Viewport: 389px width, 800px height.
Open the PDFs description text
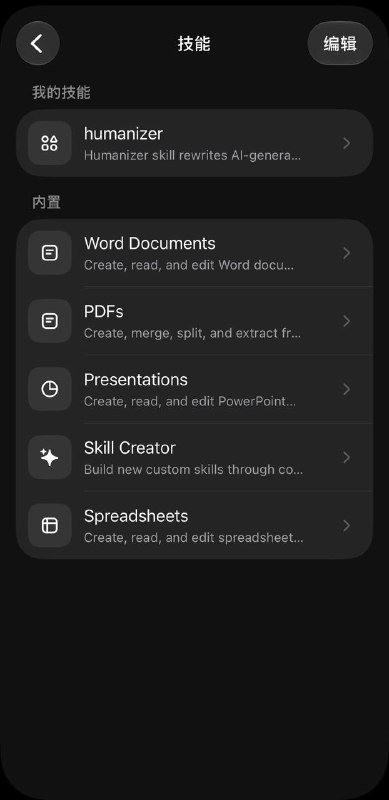192,334
